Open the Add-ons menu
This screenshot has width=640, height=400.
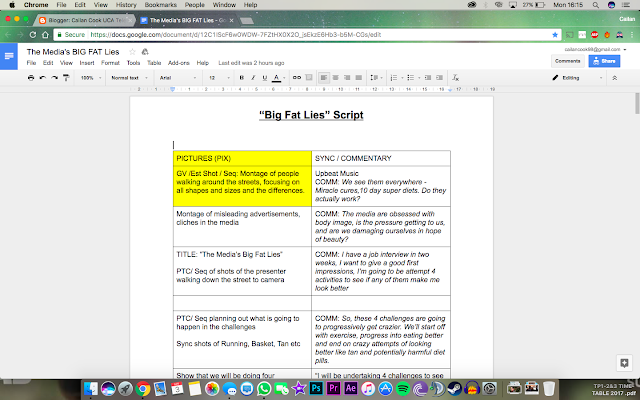click(x=179, y=63)
